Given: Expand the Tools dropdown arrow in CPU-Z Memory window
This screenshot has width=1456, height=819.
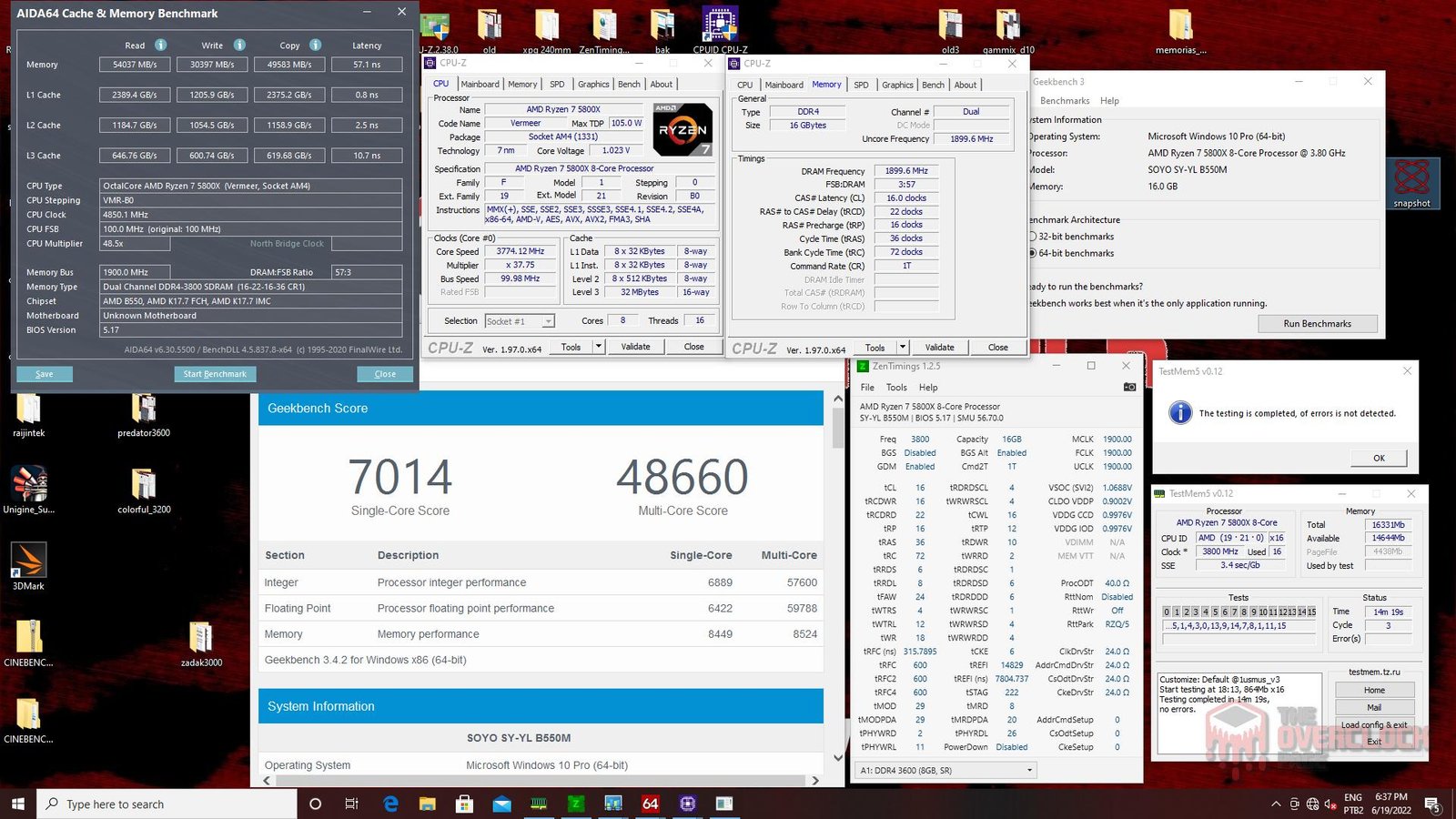Looking at the screenshot, I should (x=903, y=347).
